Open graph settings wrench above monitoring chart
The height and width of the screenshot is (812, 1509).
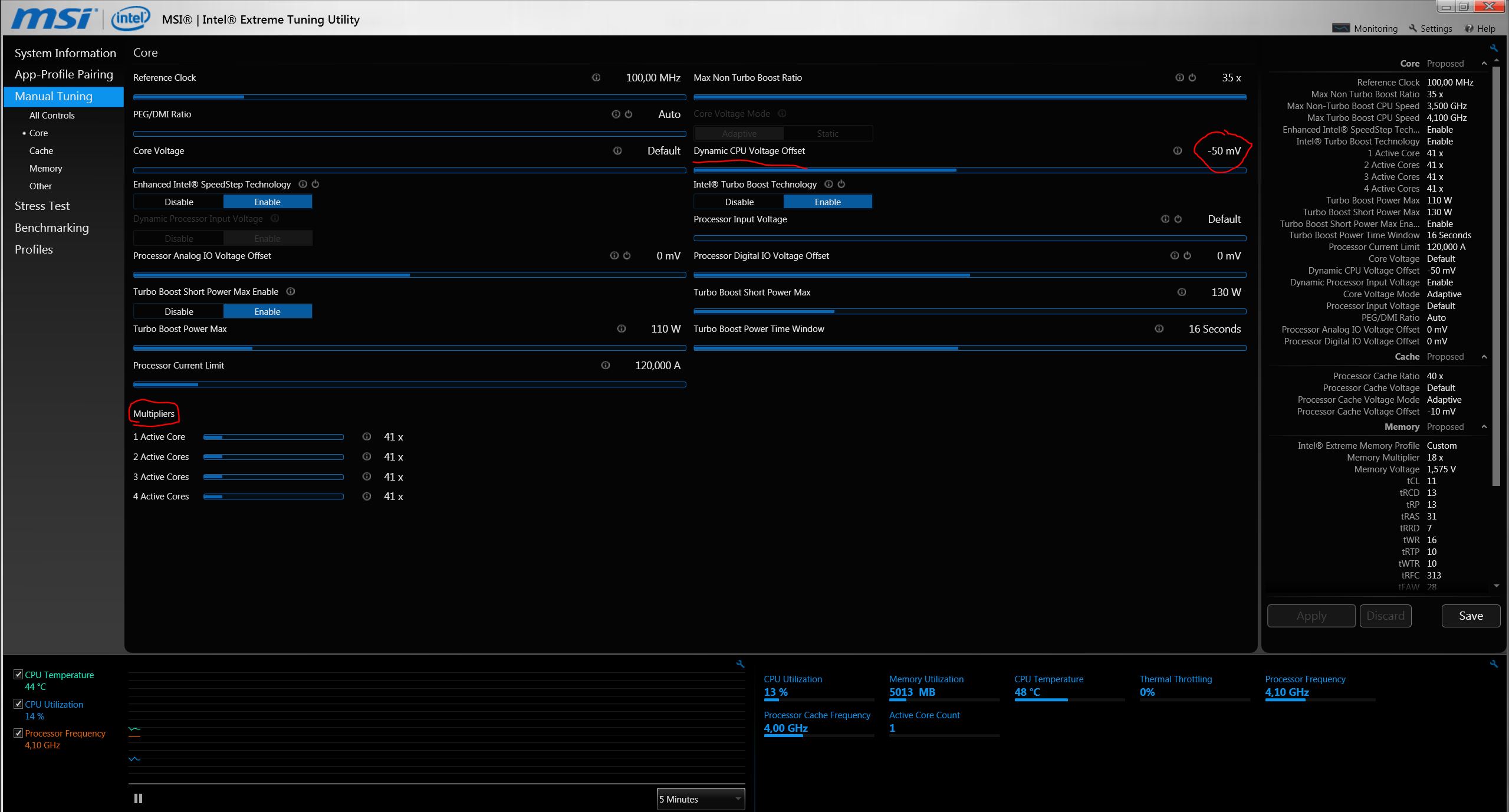pyautogui.click(x=740, y=664)
